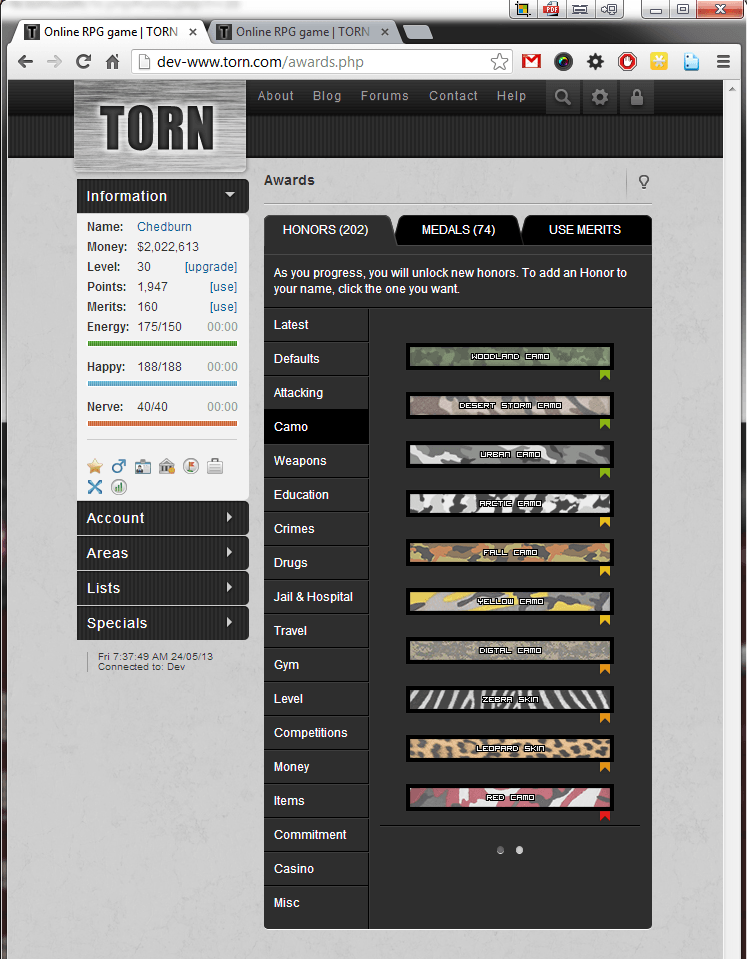Open the Attacking honors category
The image size is (747, 959).
point(316,393)
